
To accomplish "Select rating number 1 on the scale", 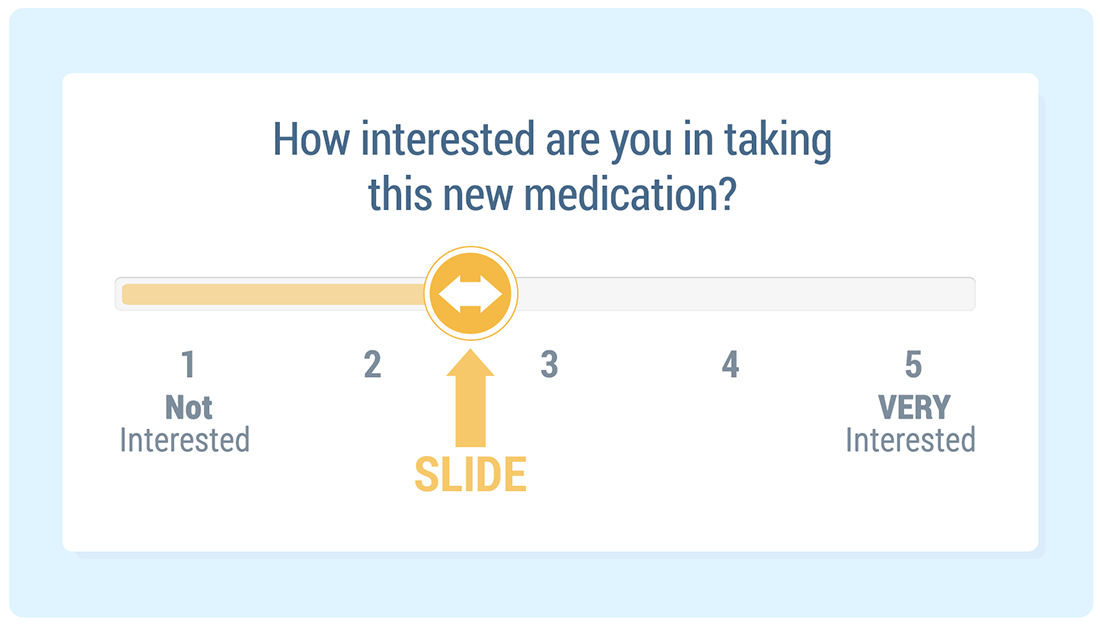I will 188,365.
